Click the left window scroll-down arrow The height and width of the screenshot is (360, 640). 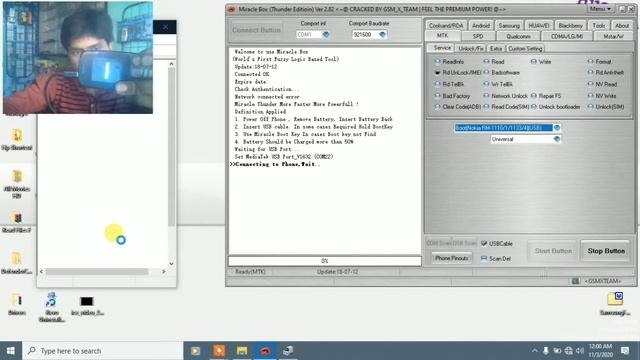tap(171, 264)
